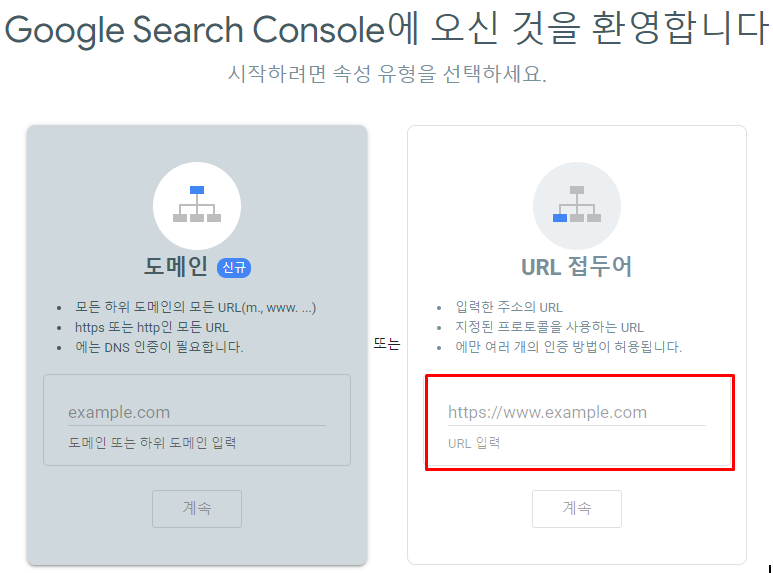Click the URL 접두어 card heading
The height and width of the screenshot is (573, 773).
pyautogui.click(x=576, y=267)
